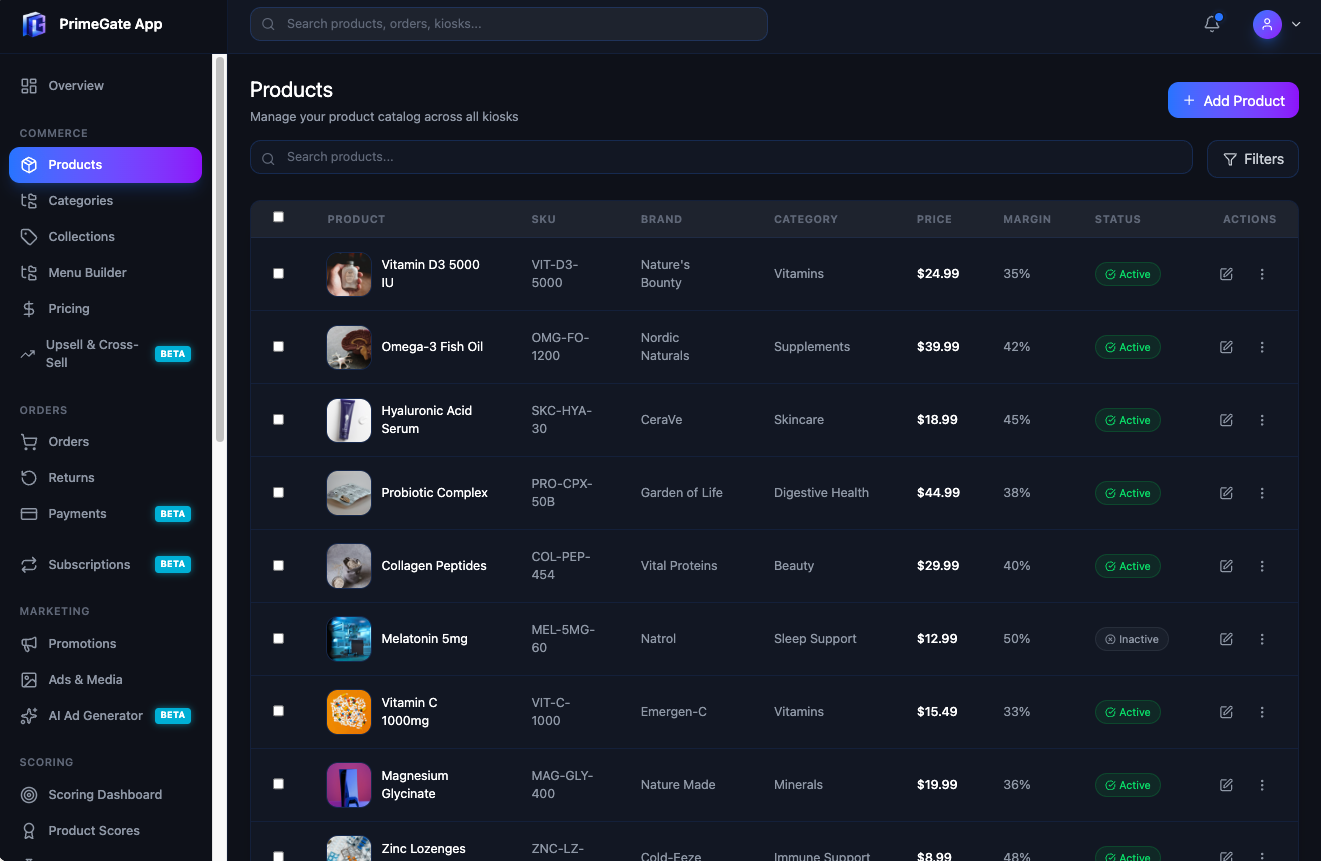Click the $44.99 price cell
The height and width of the screenshot is (861, 1321).
click(938, 493)
